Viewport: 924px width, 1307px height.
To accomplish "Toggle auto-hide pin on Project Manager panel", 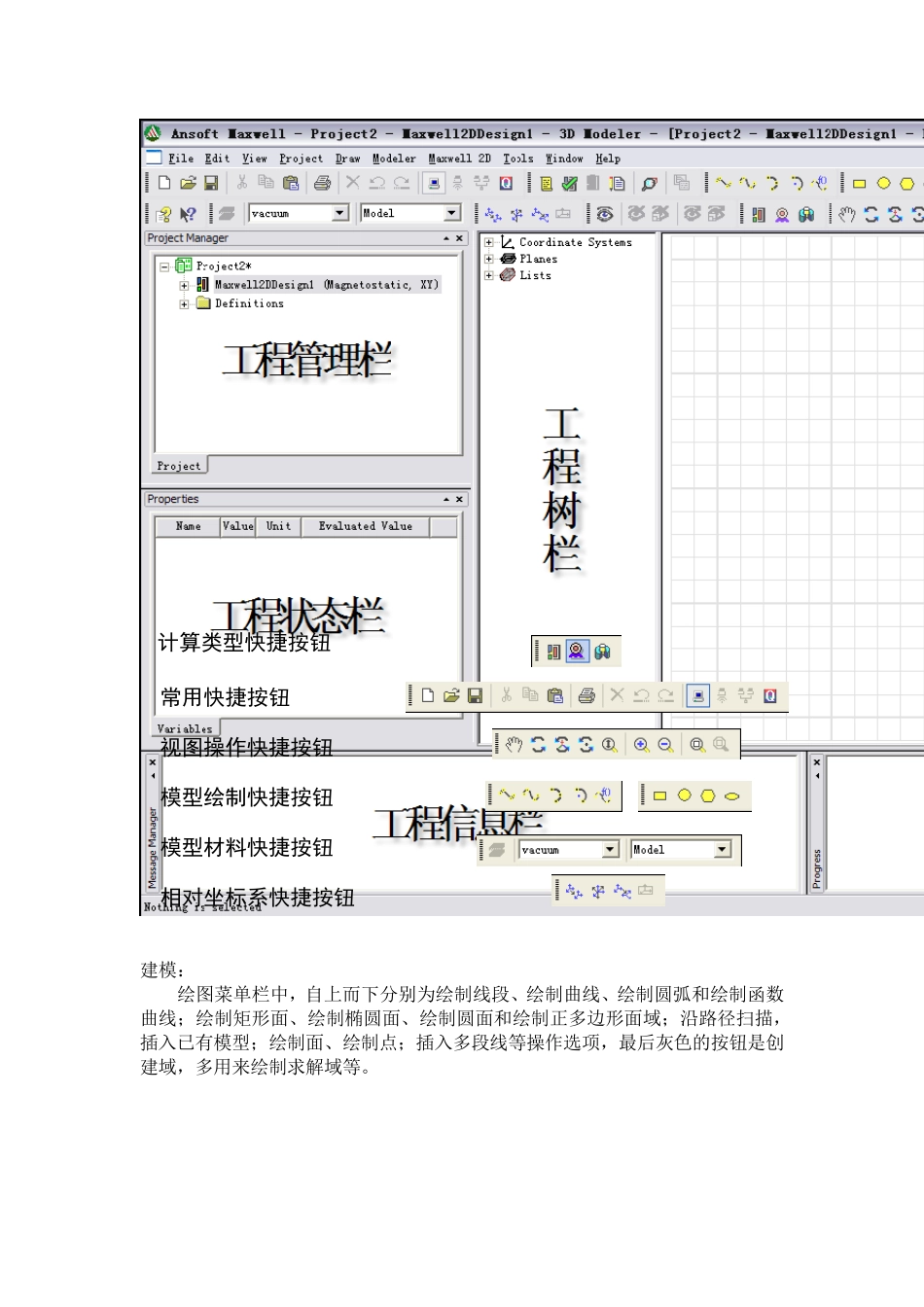I will point(446,238).
